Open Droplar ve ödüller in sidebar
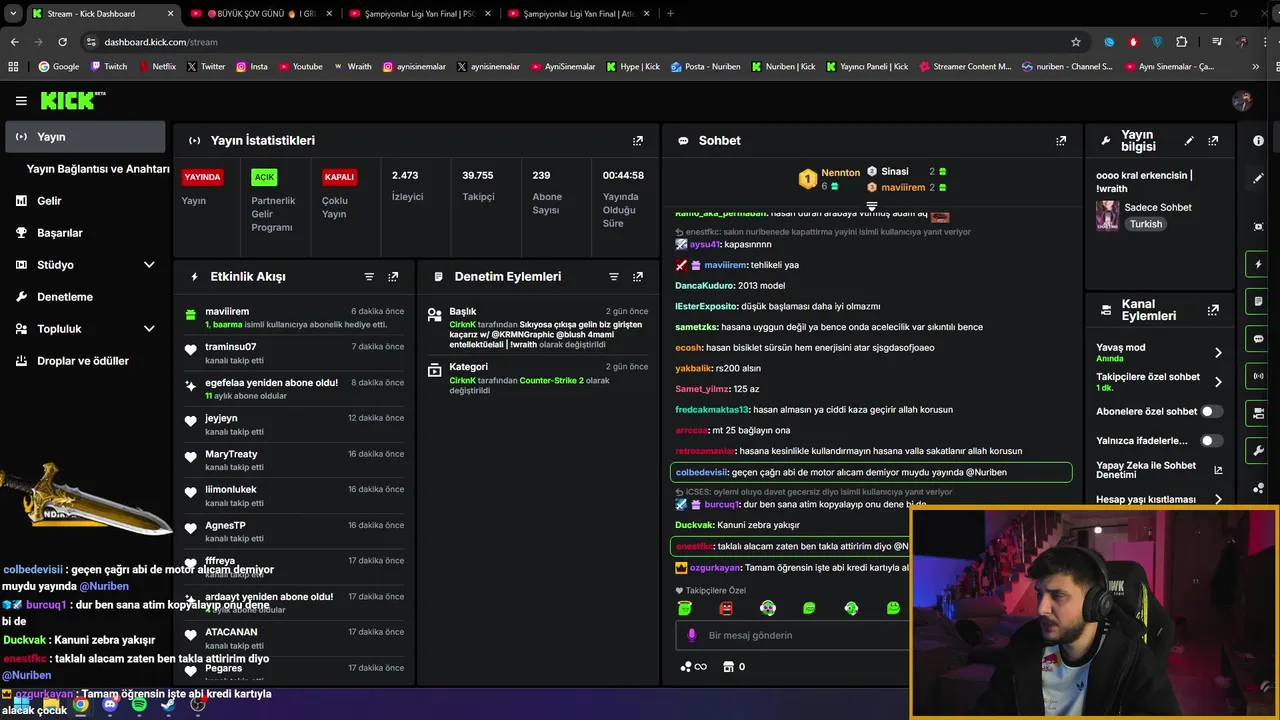Screen dimensions: 1280x720 pos(85,361)
